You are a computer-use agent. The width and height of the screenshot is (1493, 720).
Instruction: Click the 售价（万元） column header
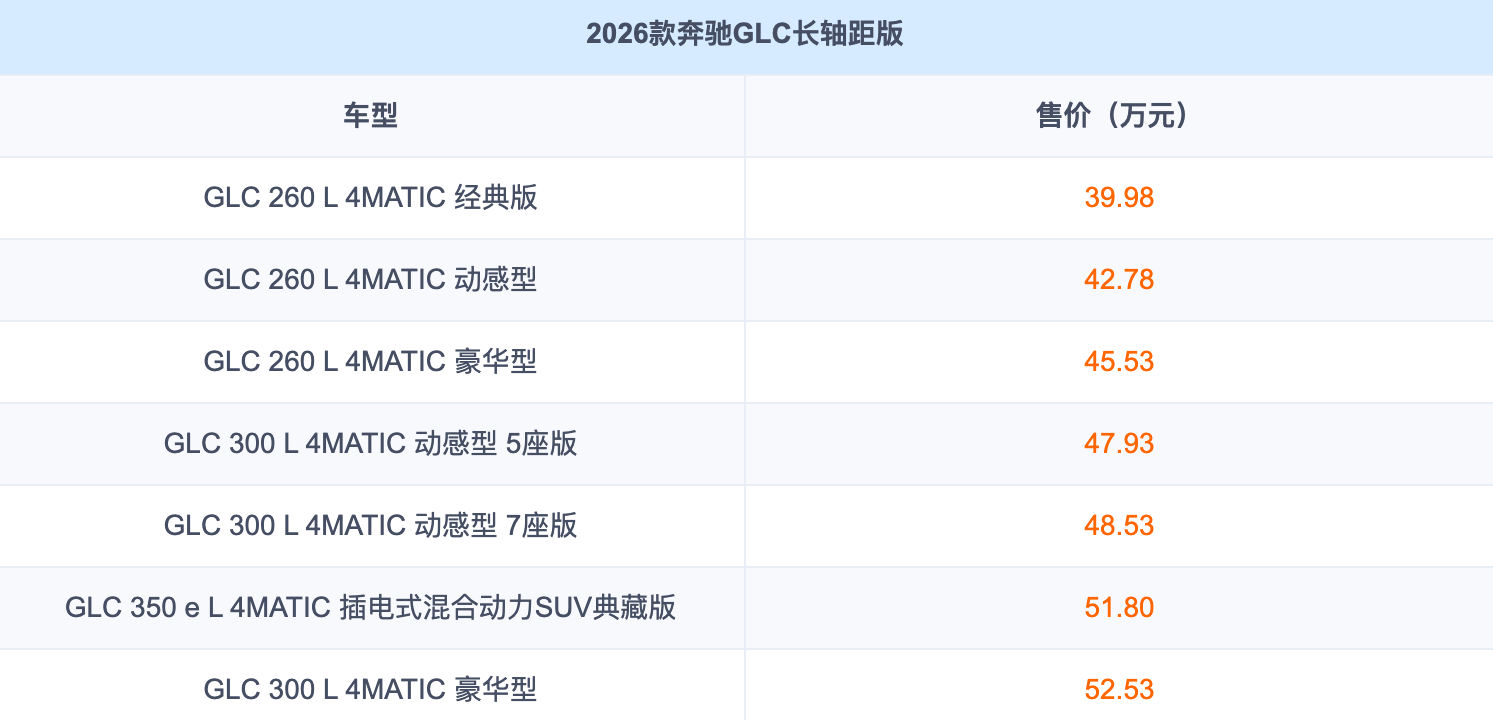[x=1118, y=116]
